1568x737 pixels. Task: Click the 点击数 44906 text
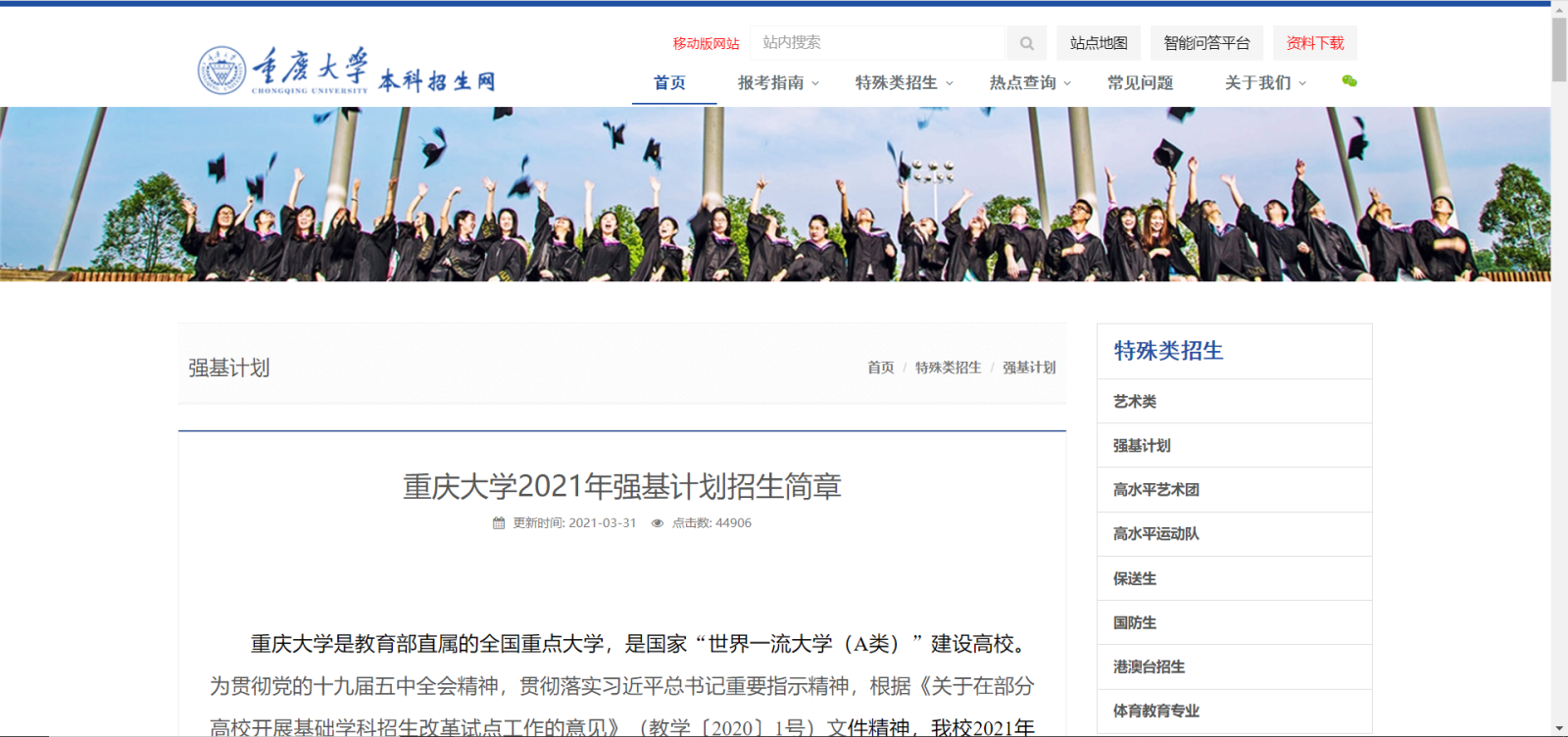711,523
